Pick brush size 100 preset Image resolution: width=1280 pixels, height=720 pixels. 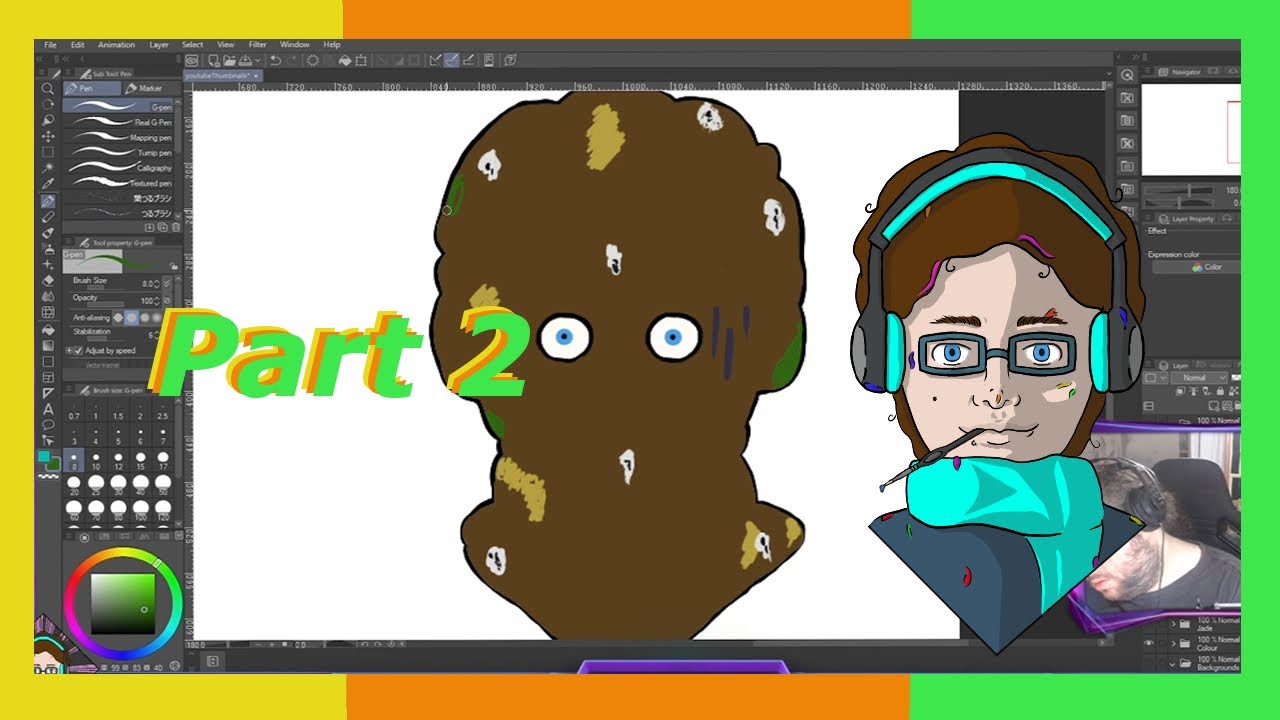click(x=140, y=512)
